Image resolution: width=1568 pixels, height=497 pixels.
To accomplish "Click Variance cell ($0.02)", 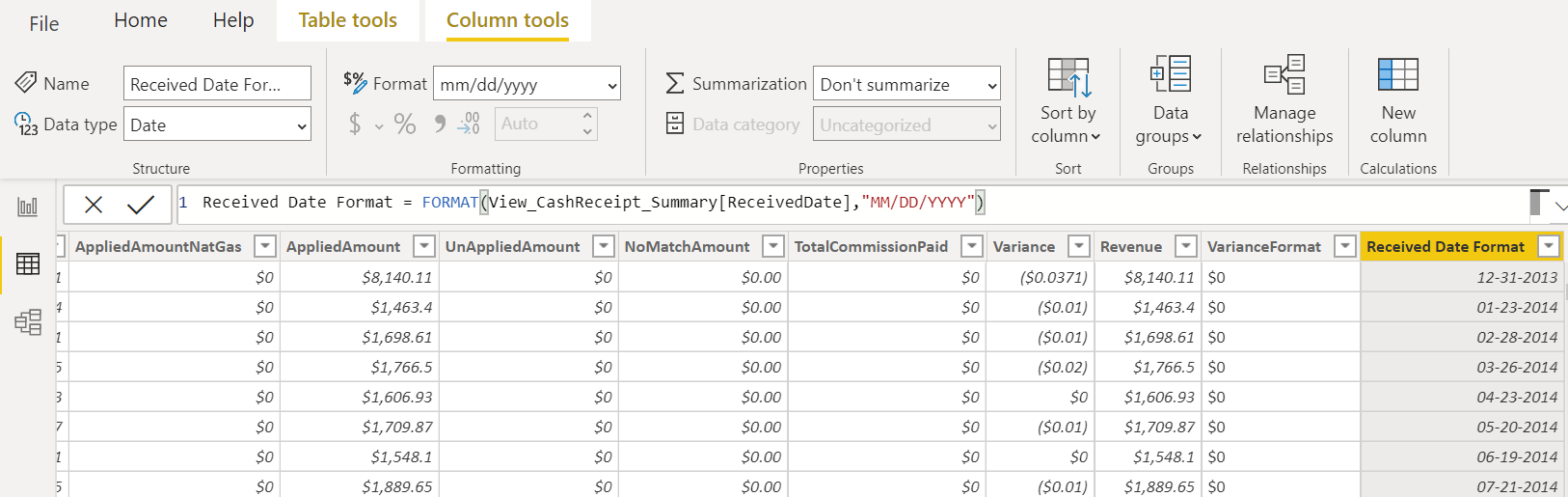I will coord(1040,367).
